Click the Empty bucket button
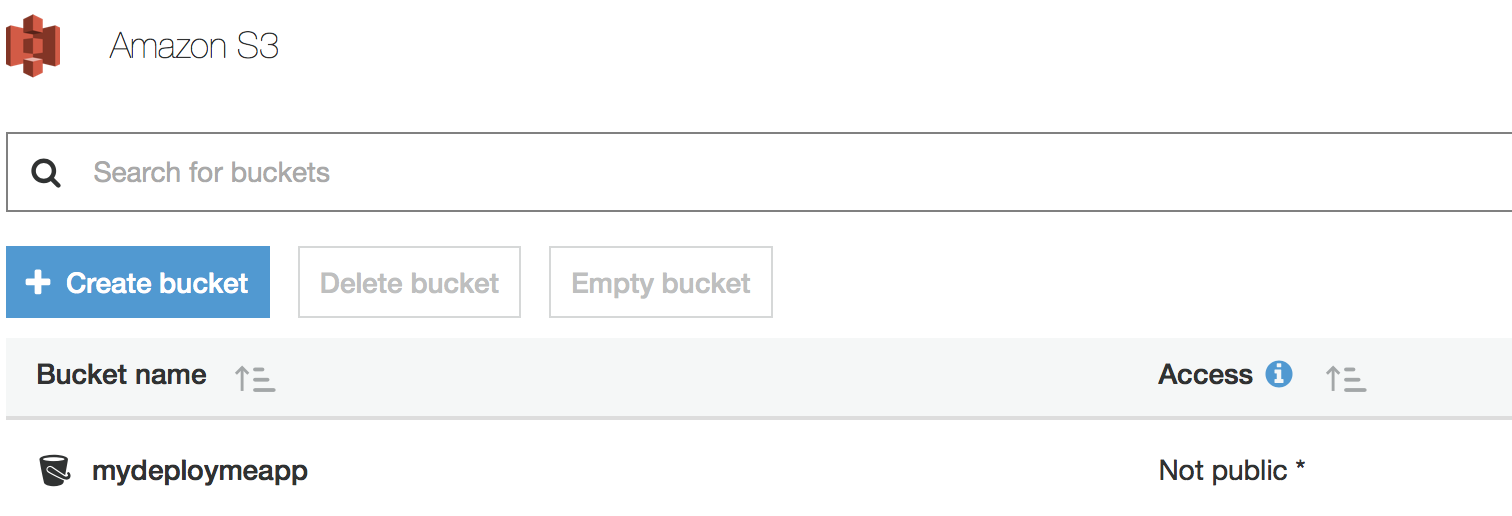The width and height of the screenshot is (1512, 516). pyautogui.click(x=661, y=282)
